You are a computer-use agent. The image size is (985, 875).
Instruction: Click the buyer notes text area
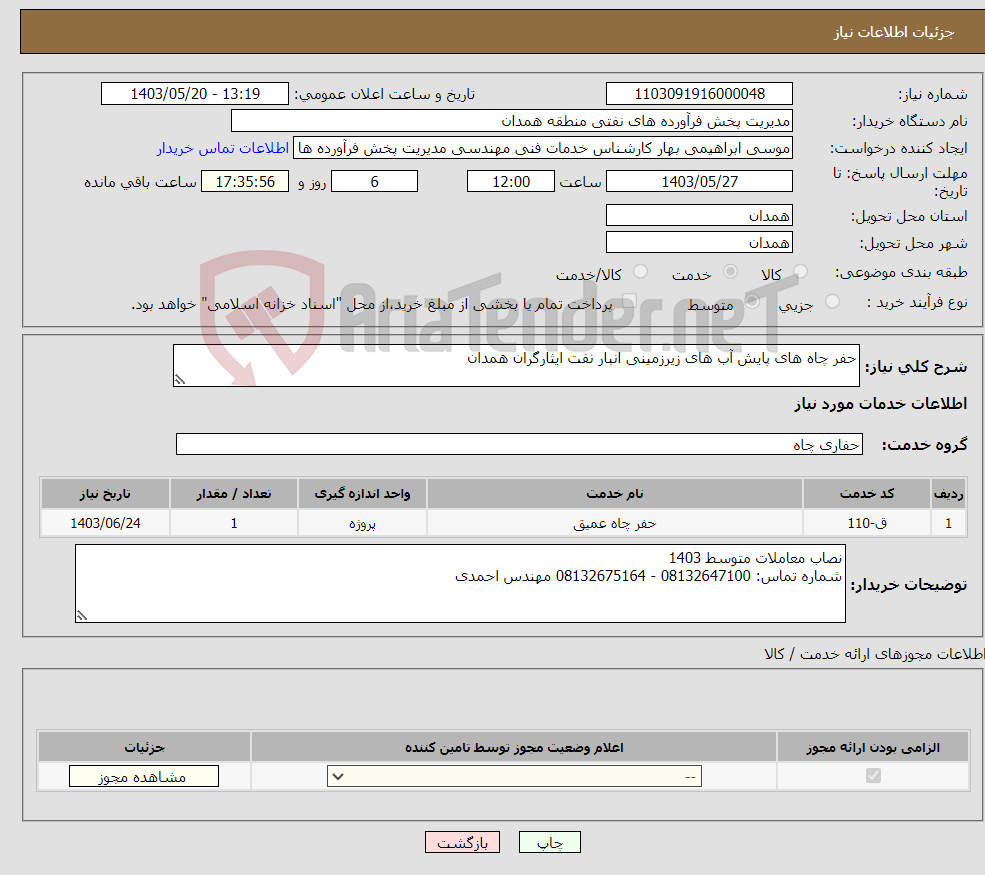click(460, 584)
